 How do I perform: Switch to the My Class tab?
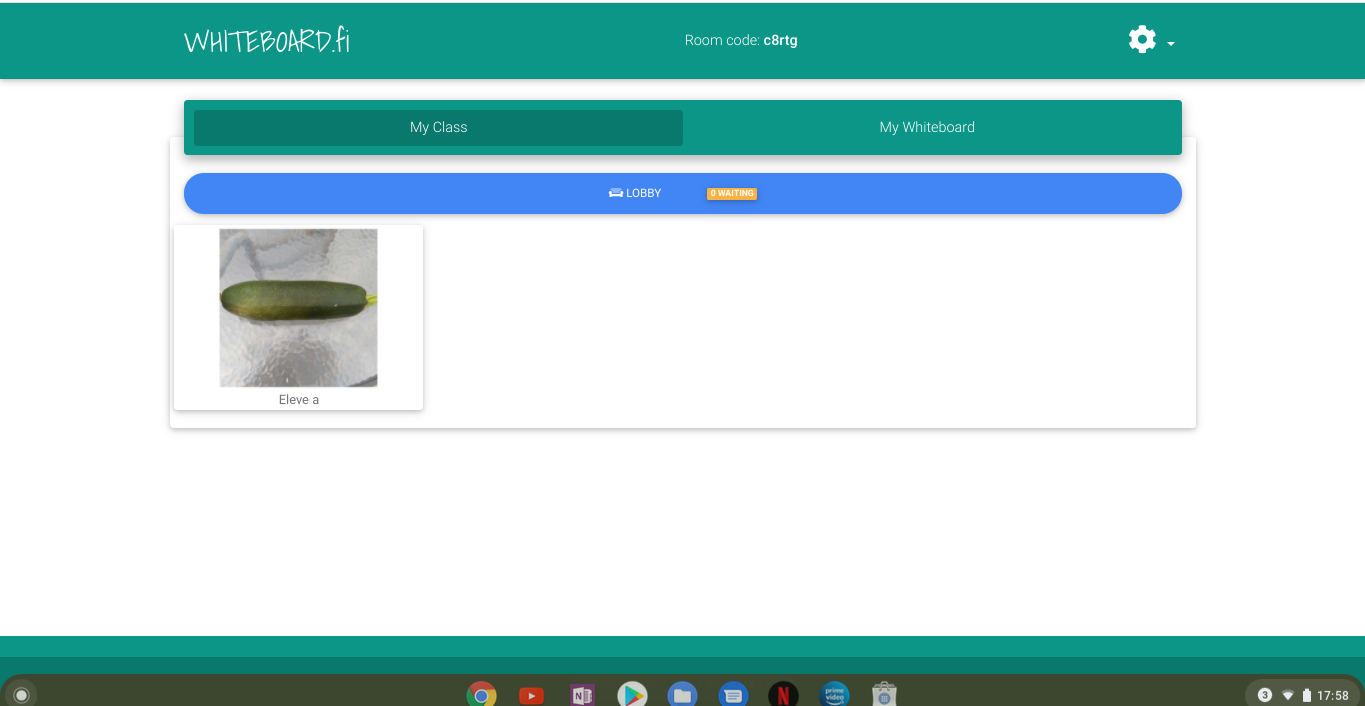coord(438,128)
